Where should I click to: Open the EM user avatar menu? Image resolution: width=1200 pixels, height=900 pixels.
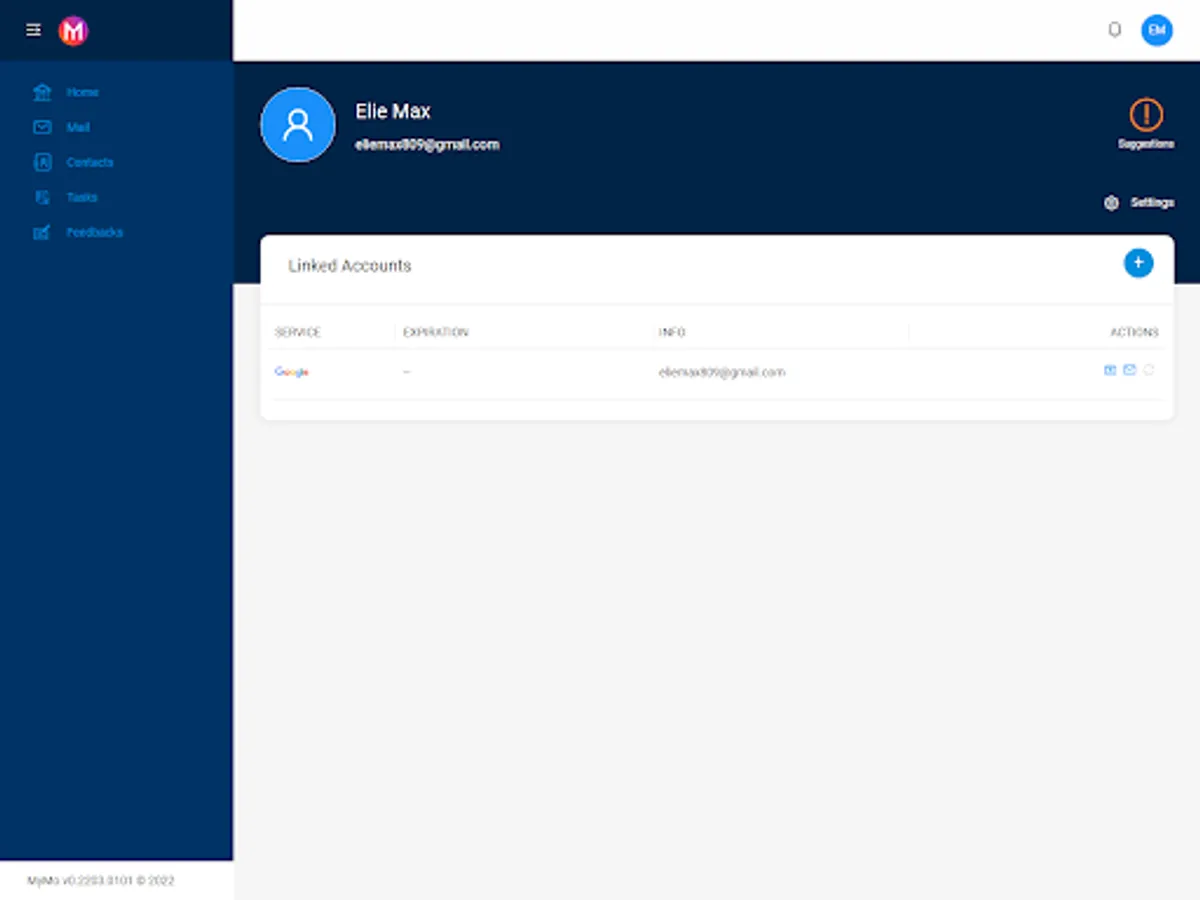click(x=1157, y=30)
